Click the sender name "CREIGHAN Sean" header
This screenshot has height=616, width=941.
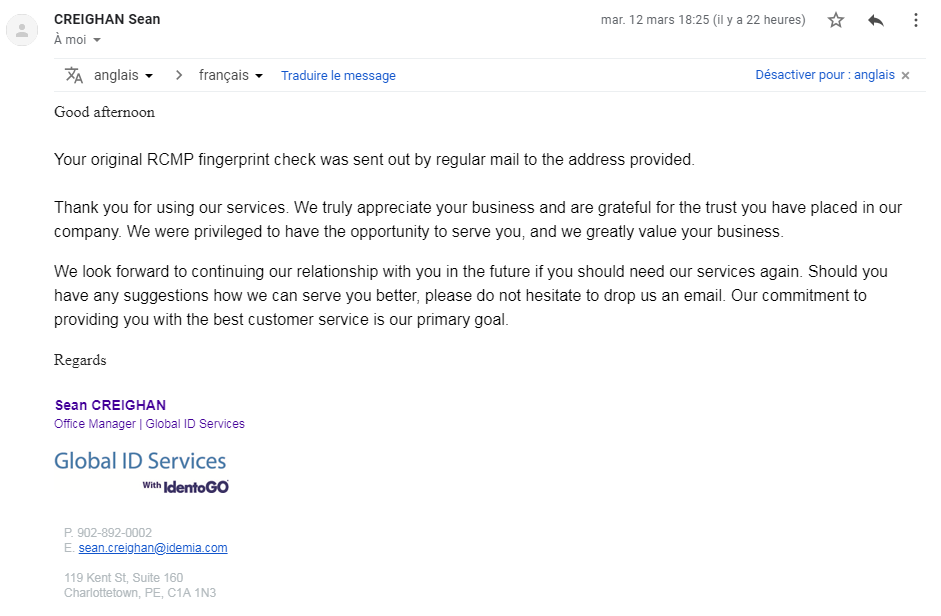tap(107, 19)
